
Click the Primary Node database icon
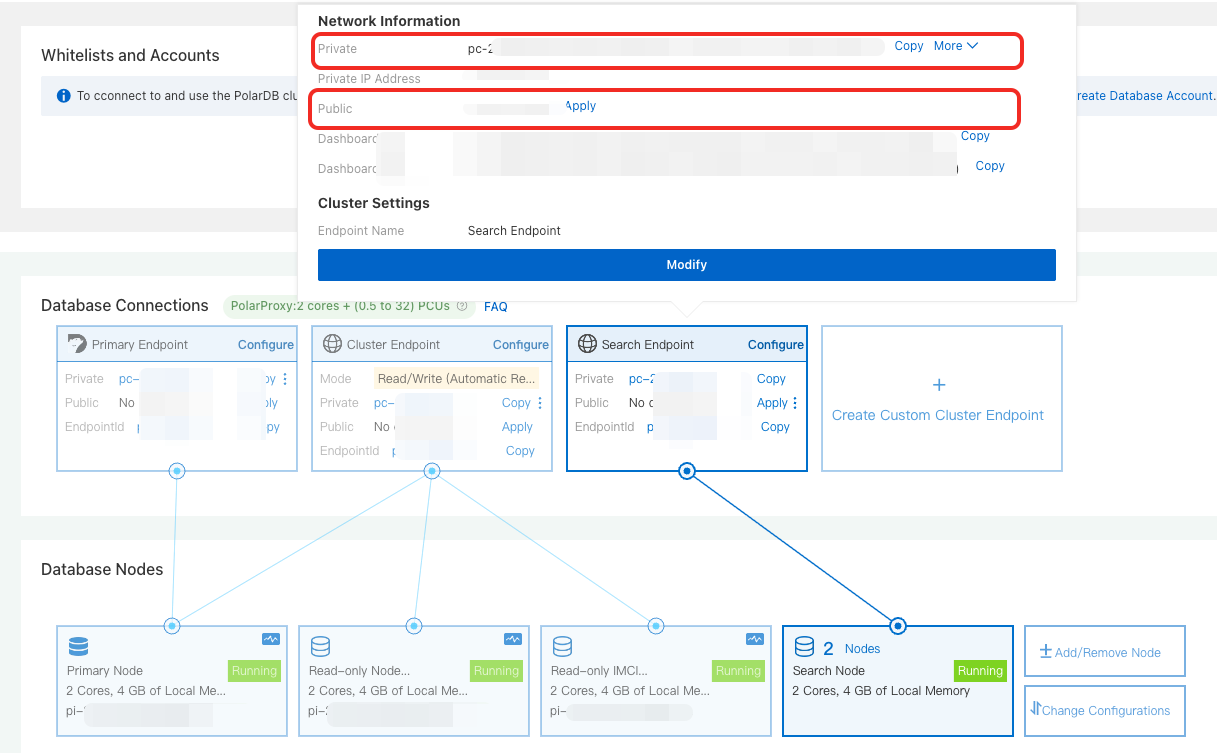[x=78, y=646]
